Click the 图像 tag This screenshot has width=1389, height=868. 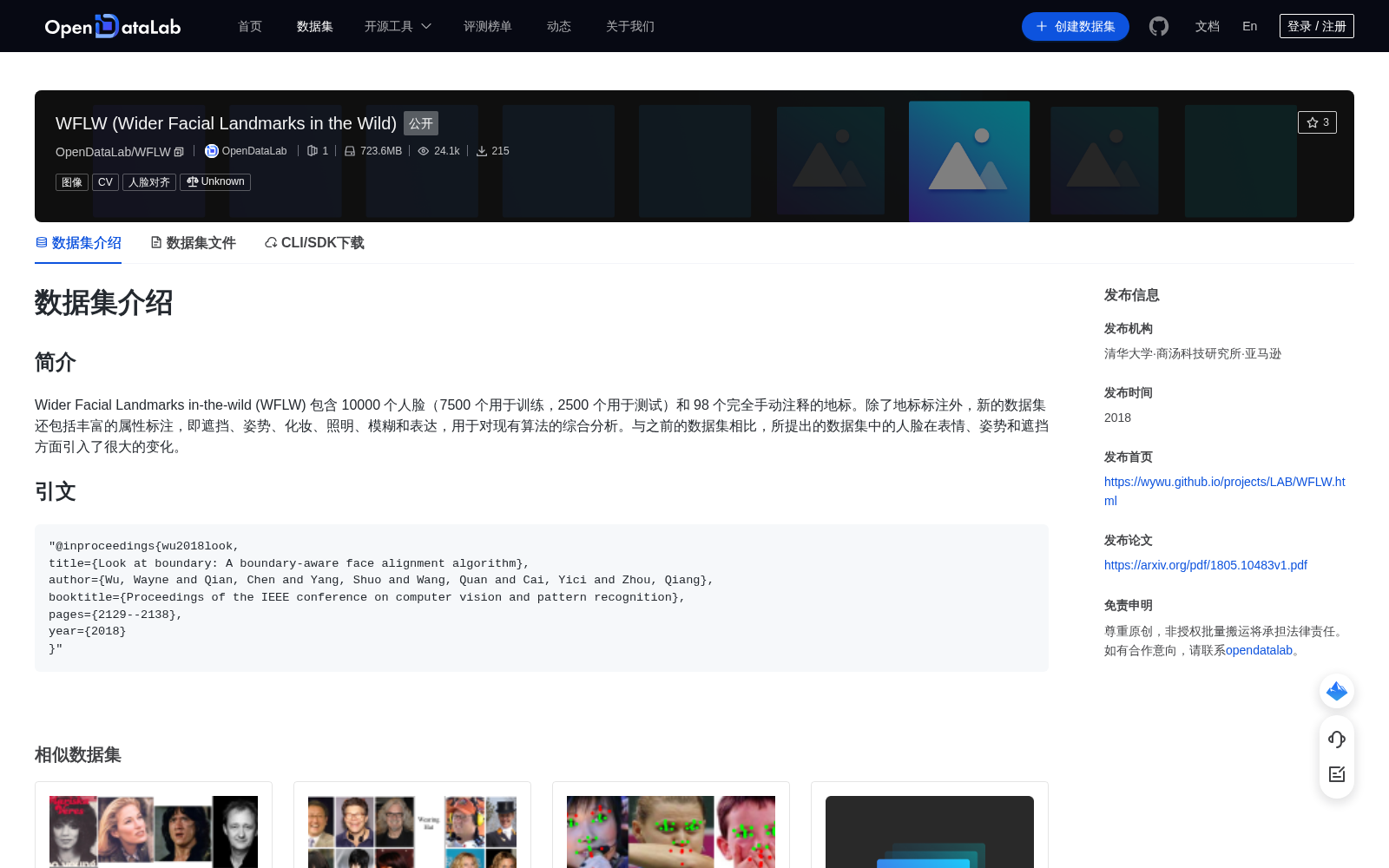72,182
